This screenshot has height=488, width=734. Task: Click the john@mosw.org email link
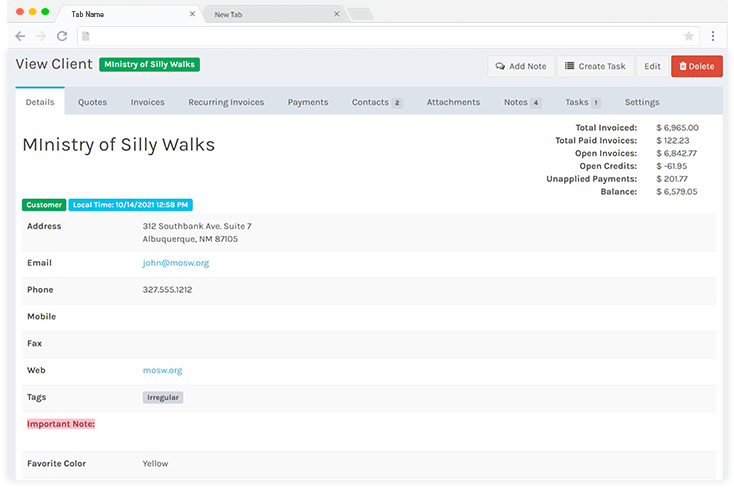coord(176,263)
